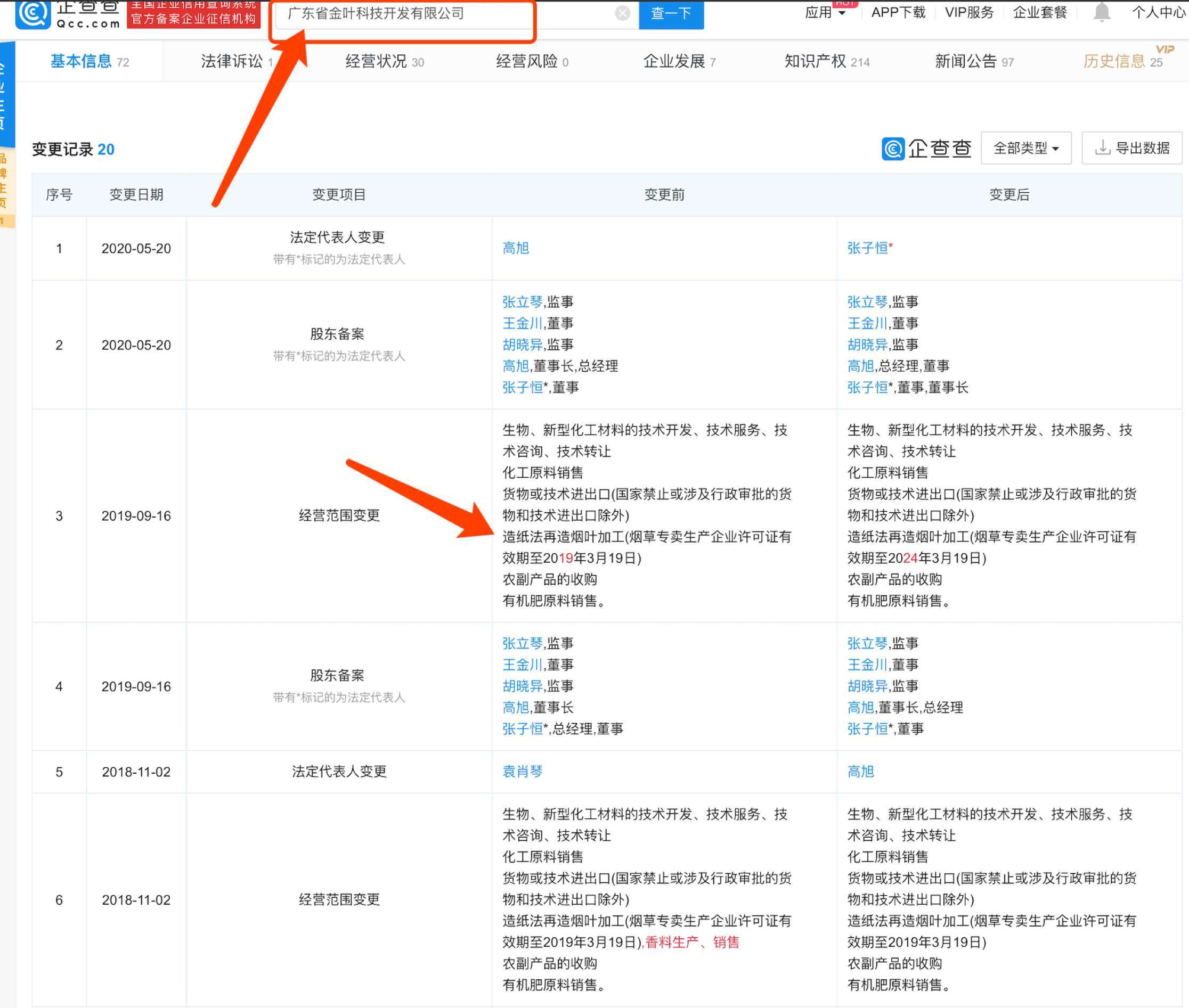Click the Qcc.com logo icon

tap(32, 13)
